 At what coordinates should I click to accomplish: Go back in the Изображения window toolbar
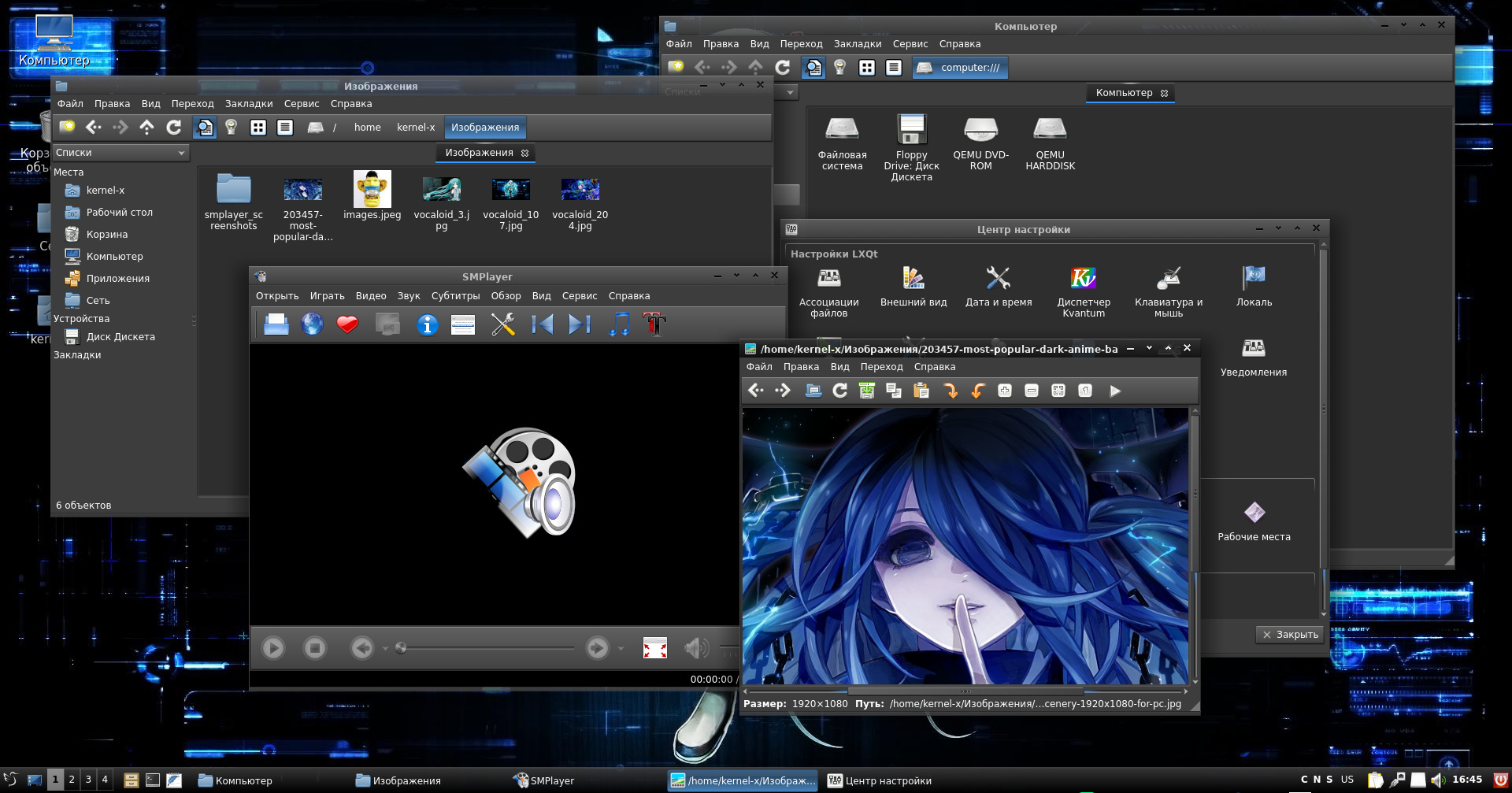pyautogui.click(x=94, y=128)
